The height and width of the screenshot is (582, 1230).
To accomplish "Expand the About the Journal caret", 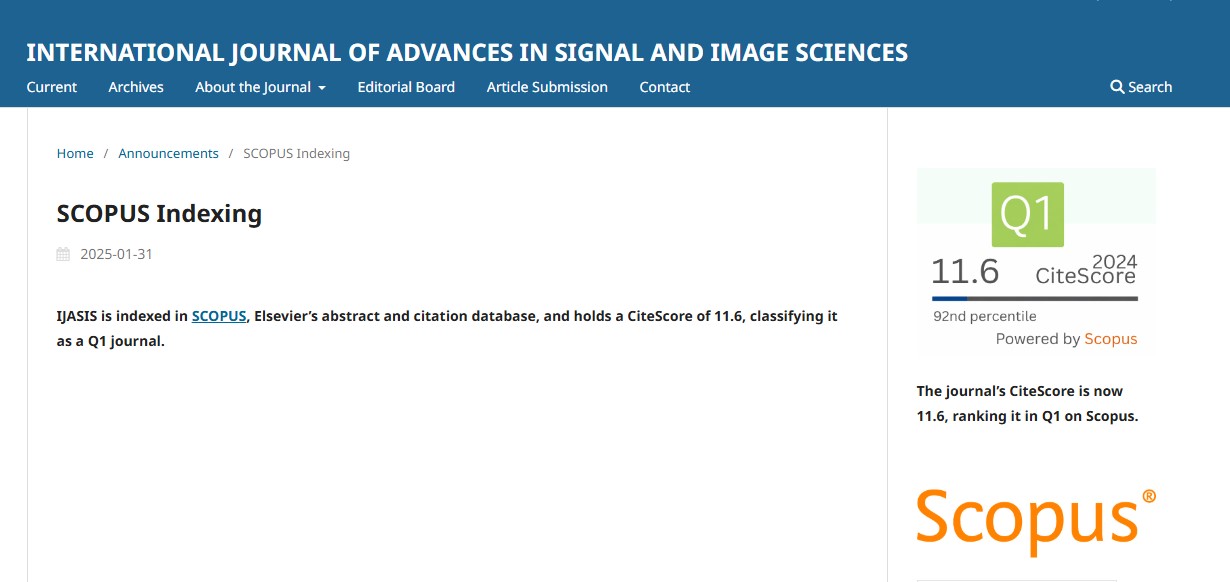I will point(322,88).
